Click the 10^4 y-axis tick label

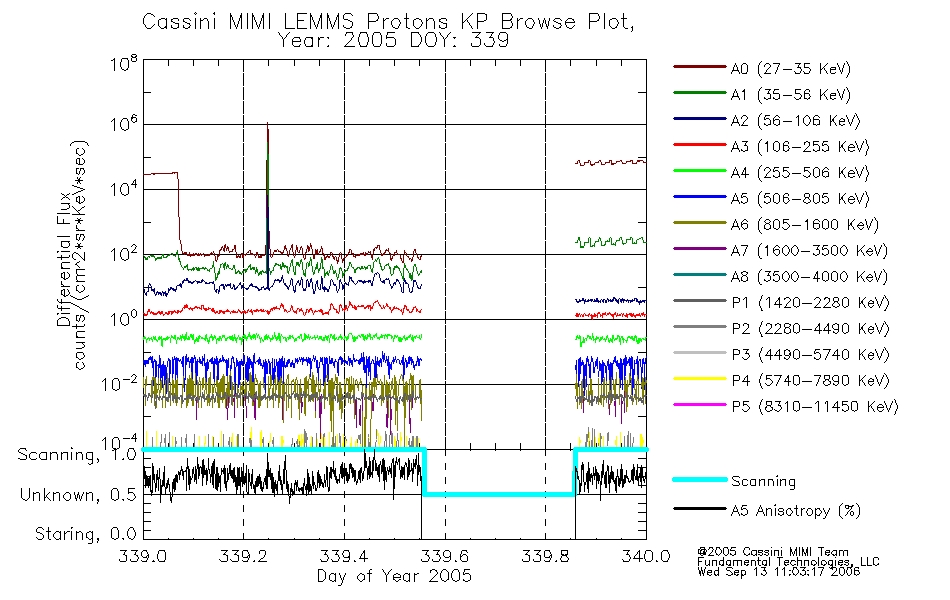coord(124,190)
